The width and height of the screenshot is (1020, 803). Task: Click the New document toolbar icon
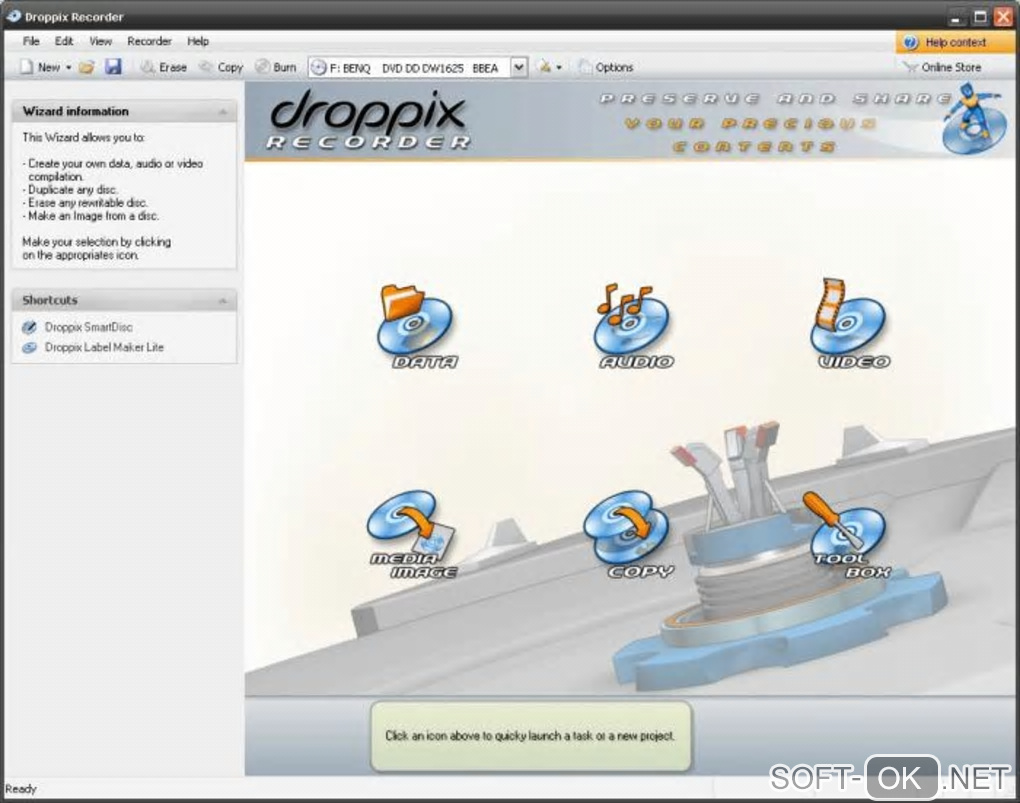[x=26, y=67]
